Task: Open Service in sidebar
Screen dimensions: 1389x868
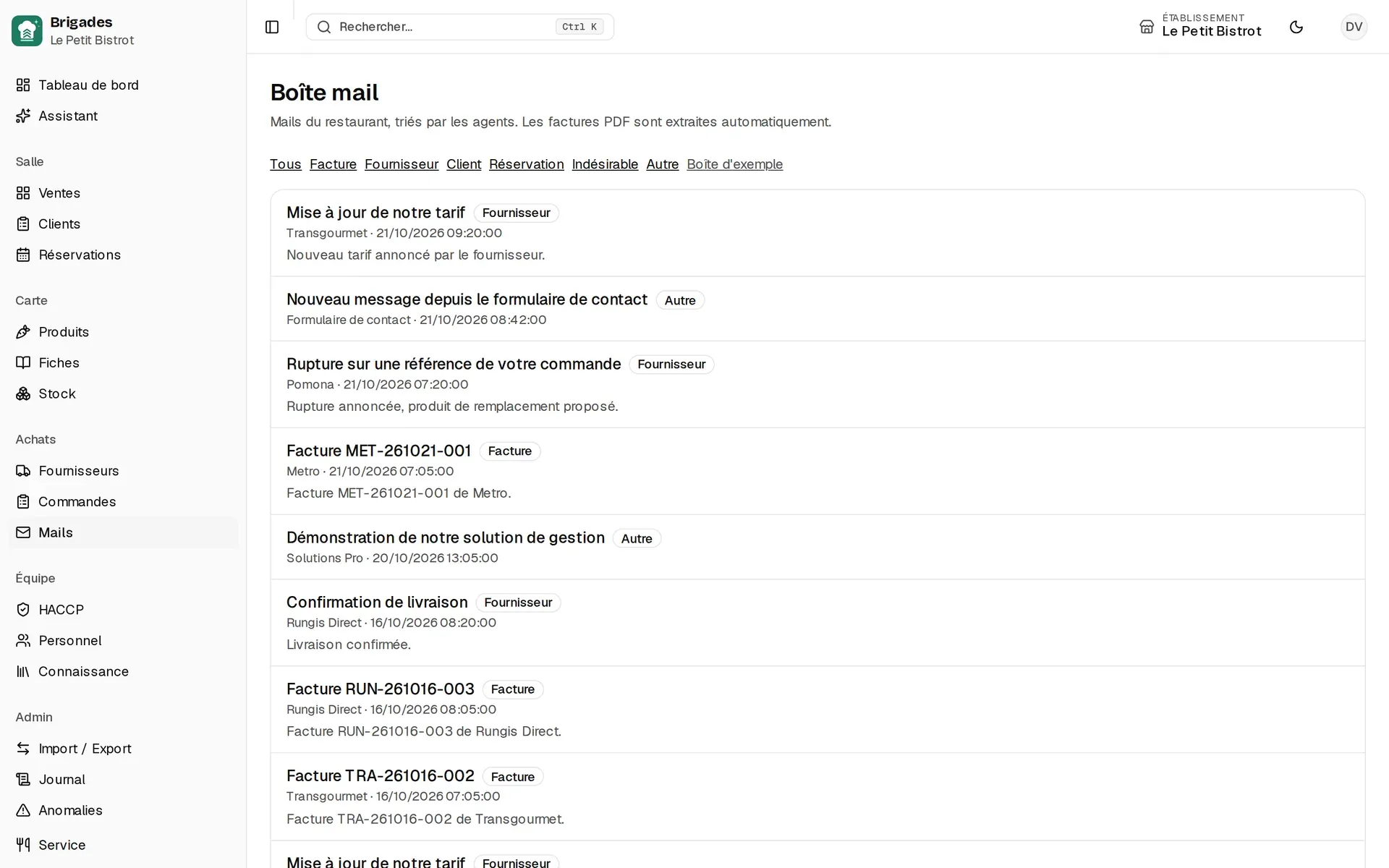Action: point(124,845)
